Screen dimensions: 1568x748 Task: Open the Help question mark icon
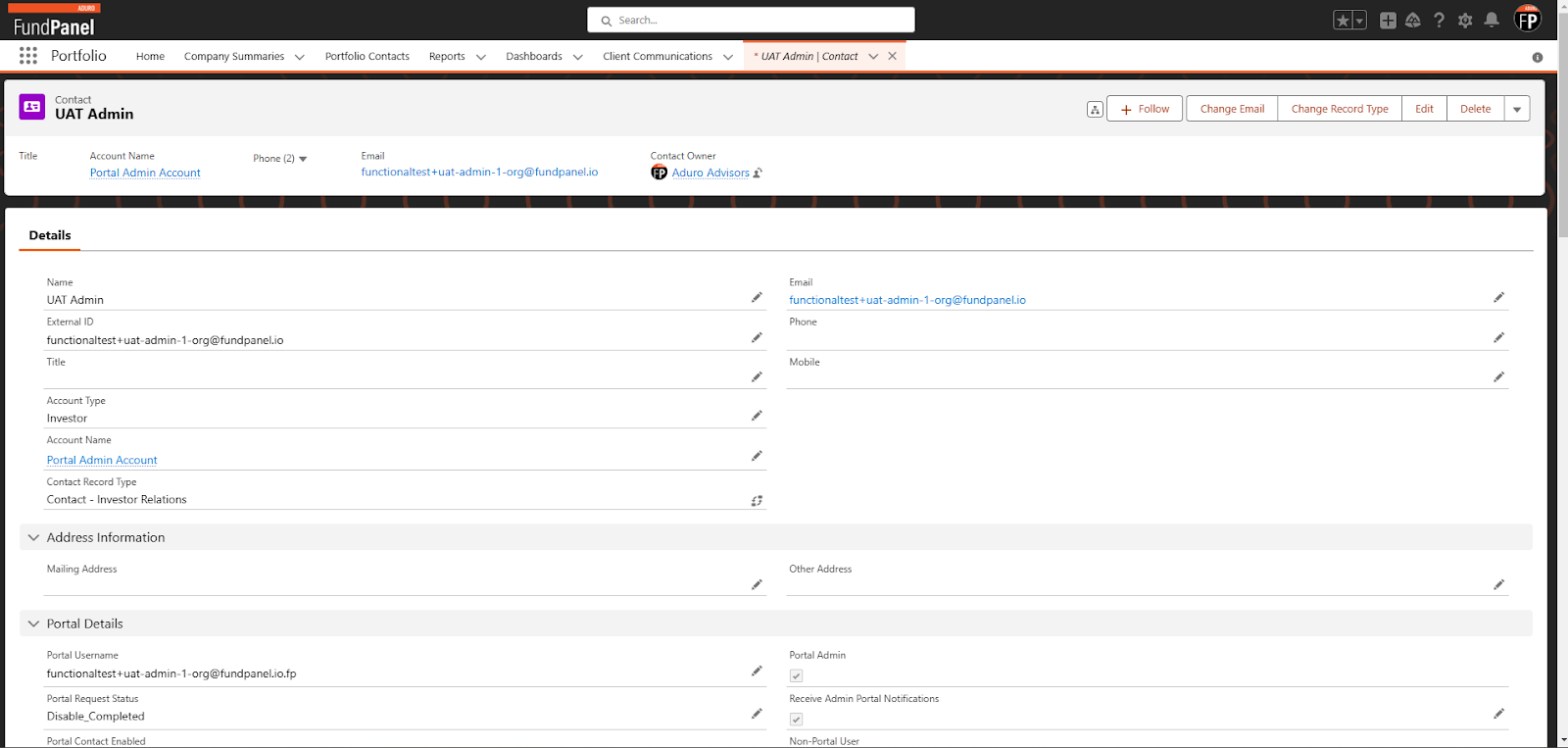tap(1439, 21)
